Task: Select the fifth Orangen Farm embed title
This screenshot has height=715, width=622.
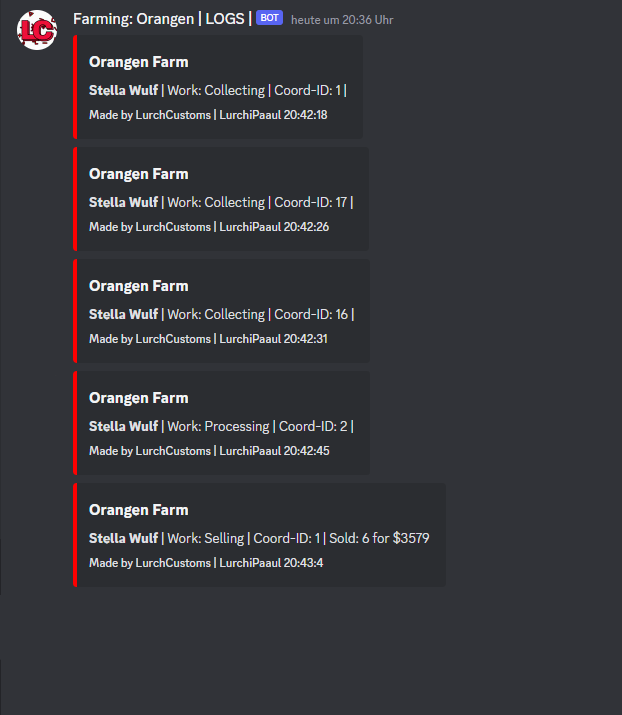Action: [139, 510]
